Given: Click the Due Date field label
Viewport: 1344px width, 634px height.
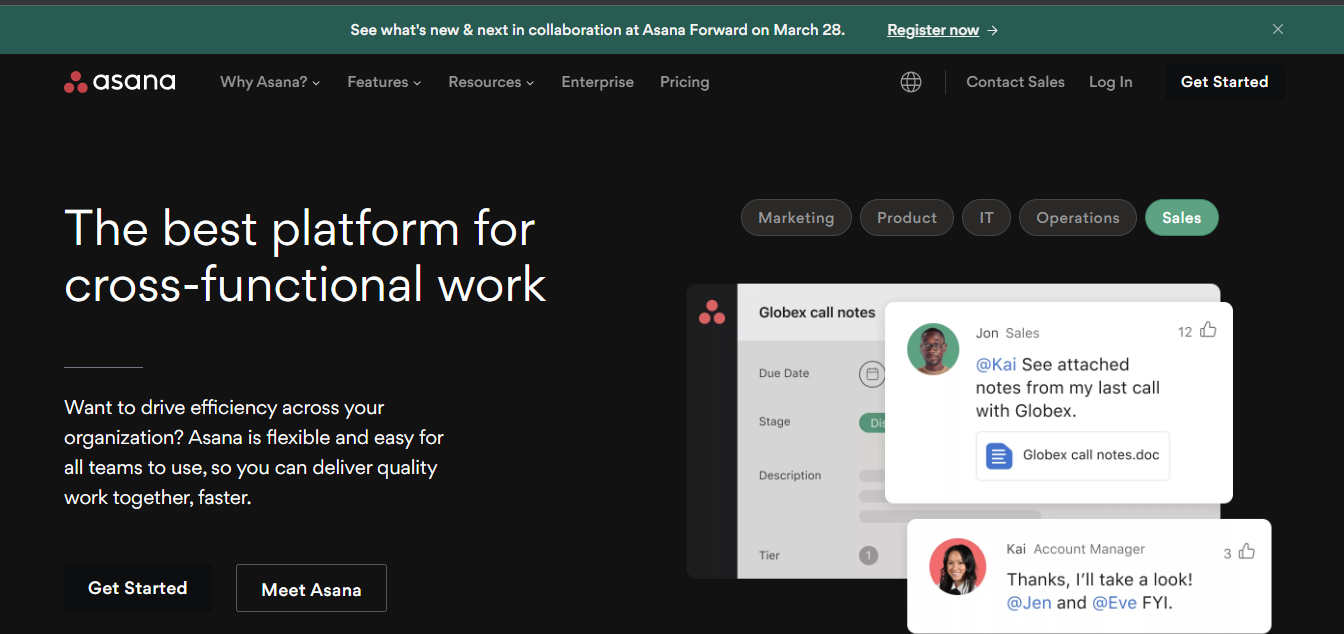Looking at the screenshot, I should click(784, 373).
